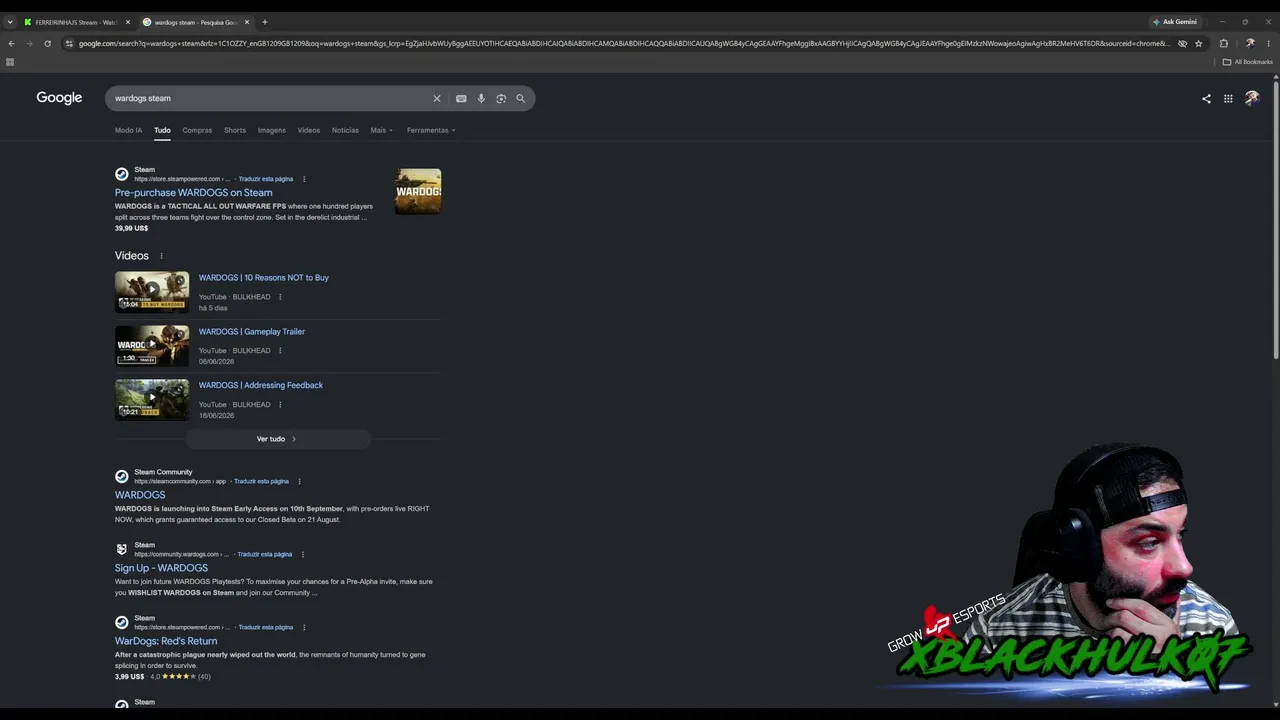Click the Ask Gemini button

point(1175,22)
